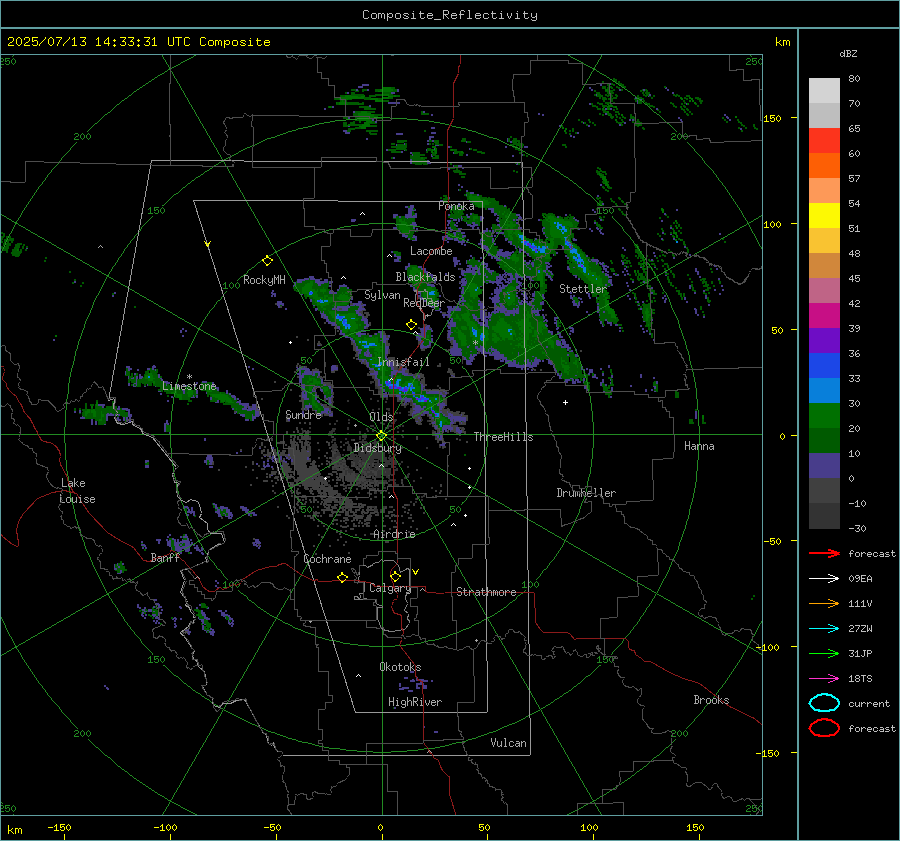Click the RockyMH label
The width and height of the screenshot is (900, 841).
[x=264, y=280]
